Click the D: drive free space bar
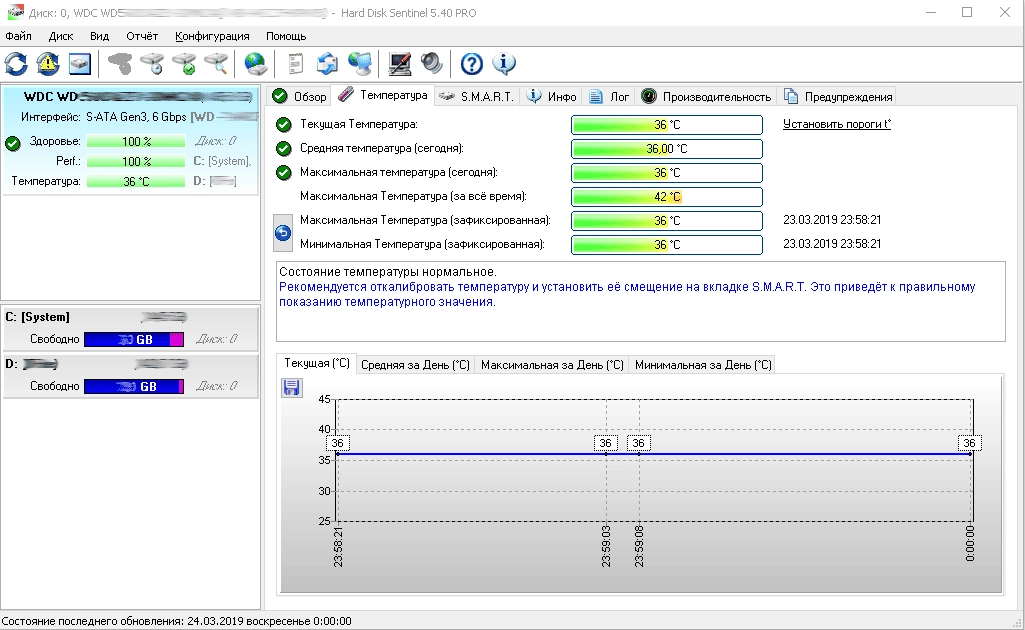The height and width of the screenshot is (630, 1025). [x=134, y=386]
